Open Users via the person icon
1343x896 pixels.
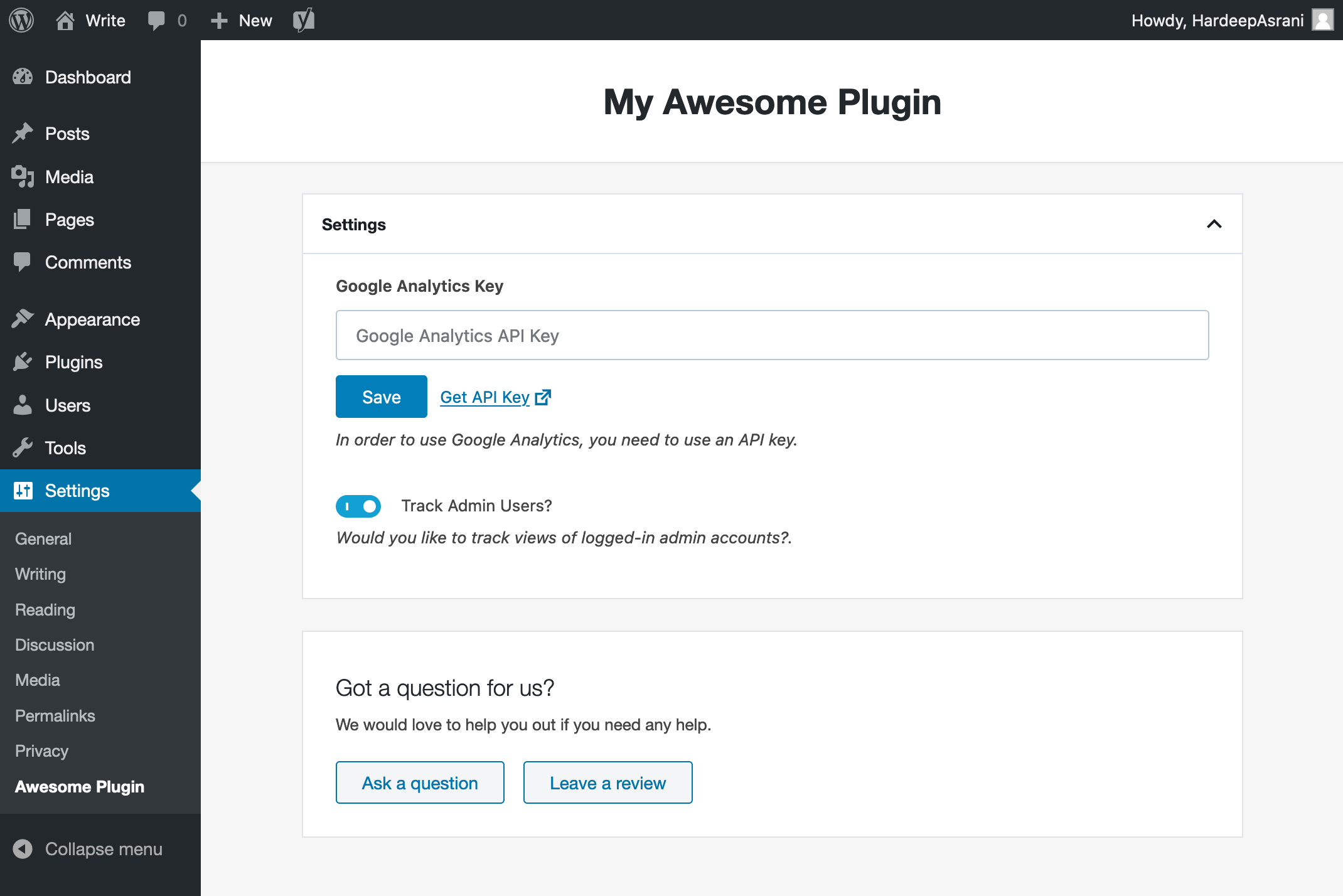coord(23,405)
